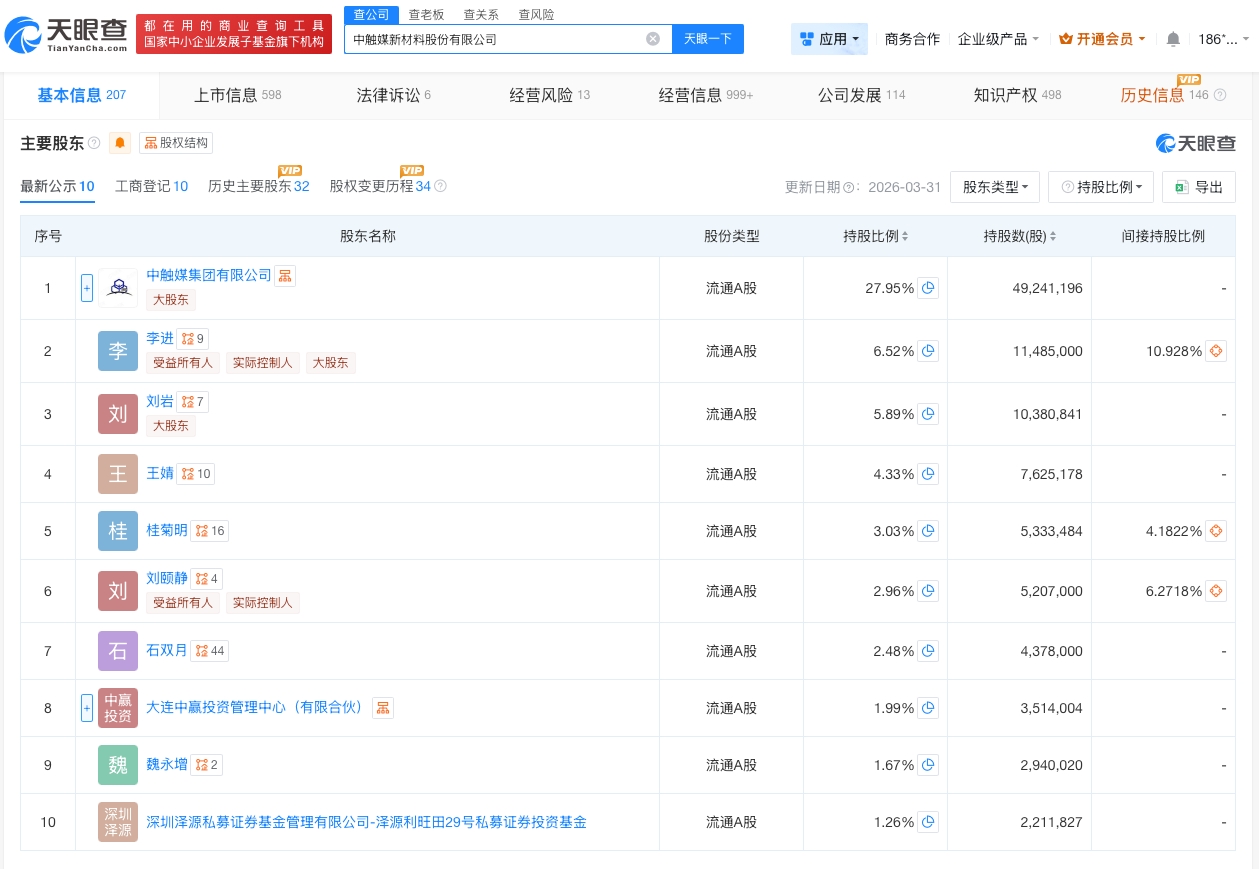The width and height of the screenshot is (1259, 869).
Task: Open equity structure icon beside 大连中赢投资管理中心
Action: point(382,708)
